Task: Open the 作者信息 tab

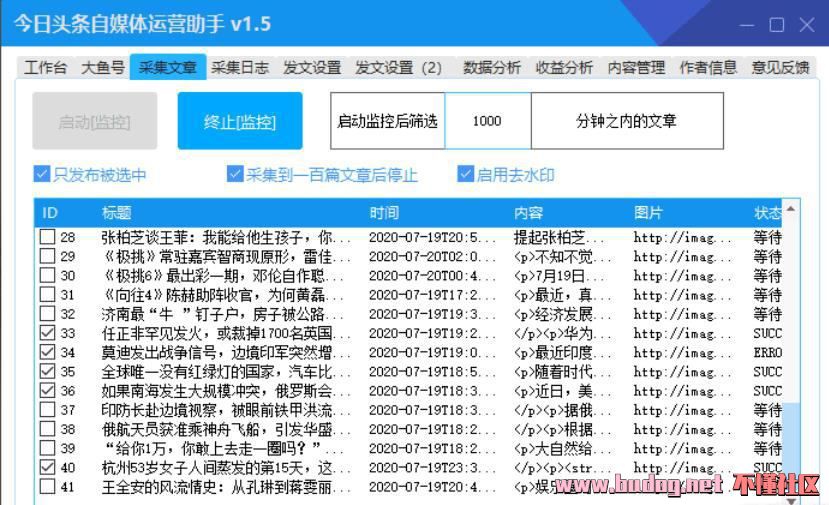Action: (x=708, y=68)
